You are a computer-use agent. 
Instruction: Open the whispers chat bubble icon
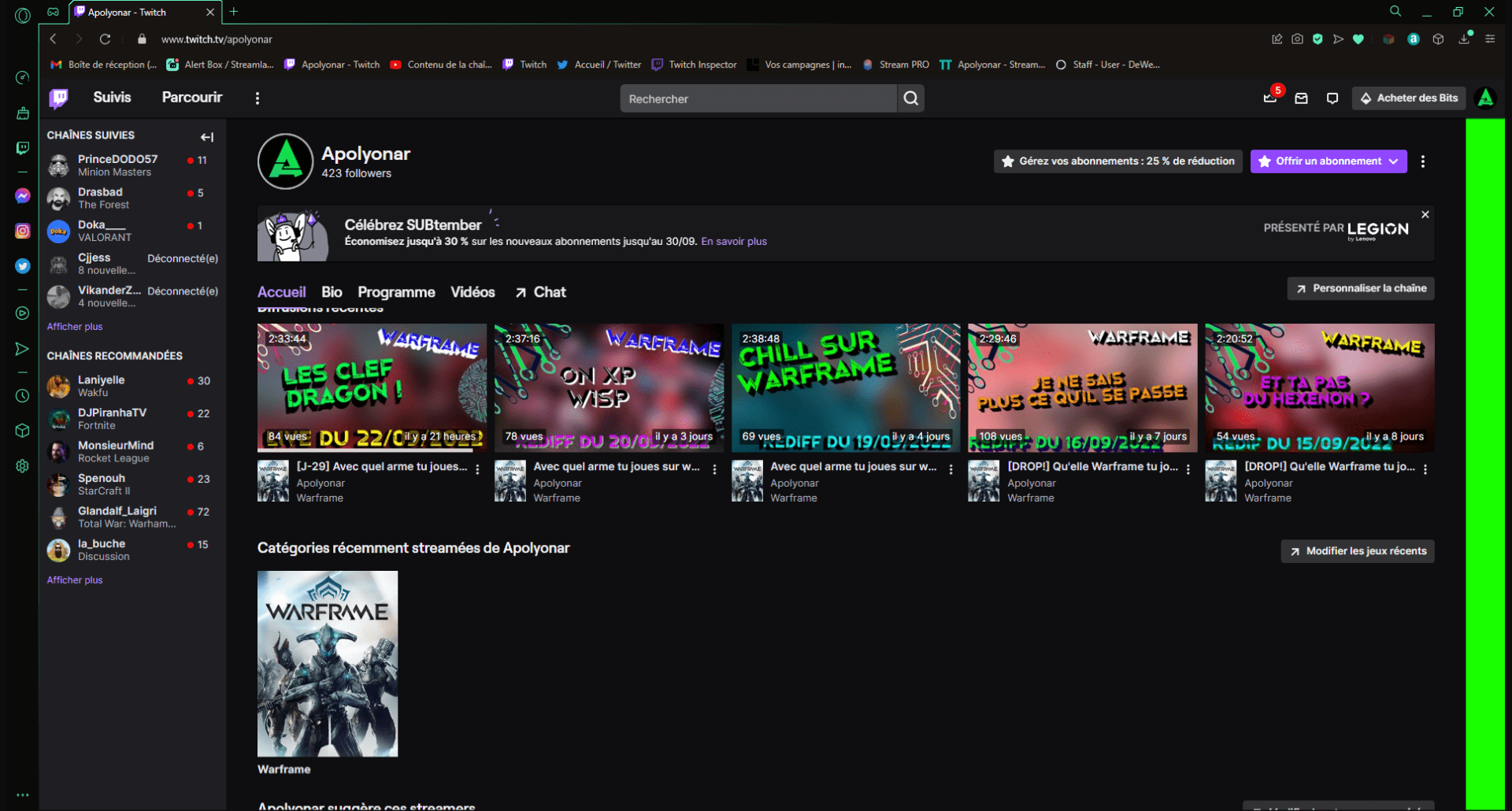point(1332,98)
